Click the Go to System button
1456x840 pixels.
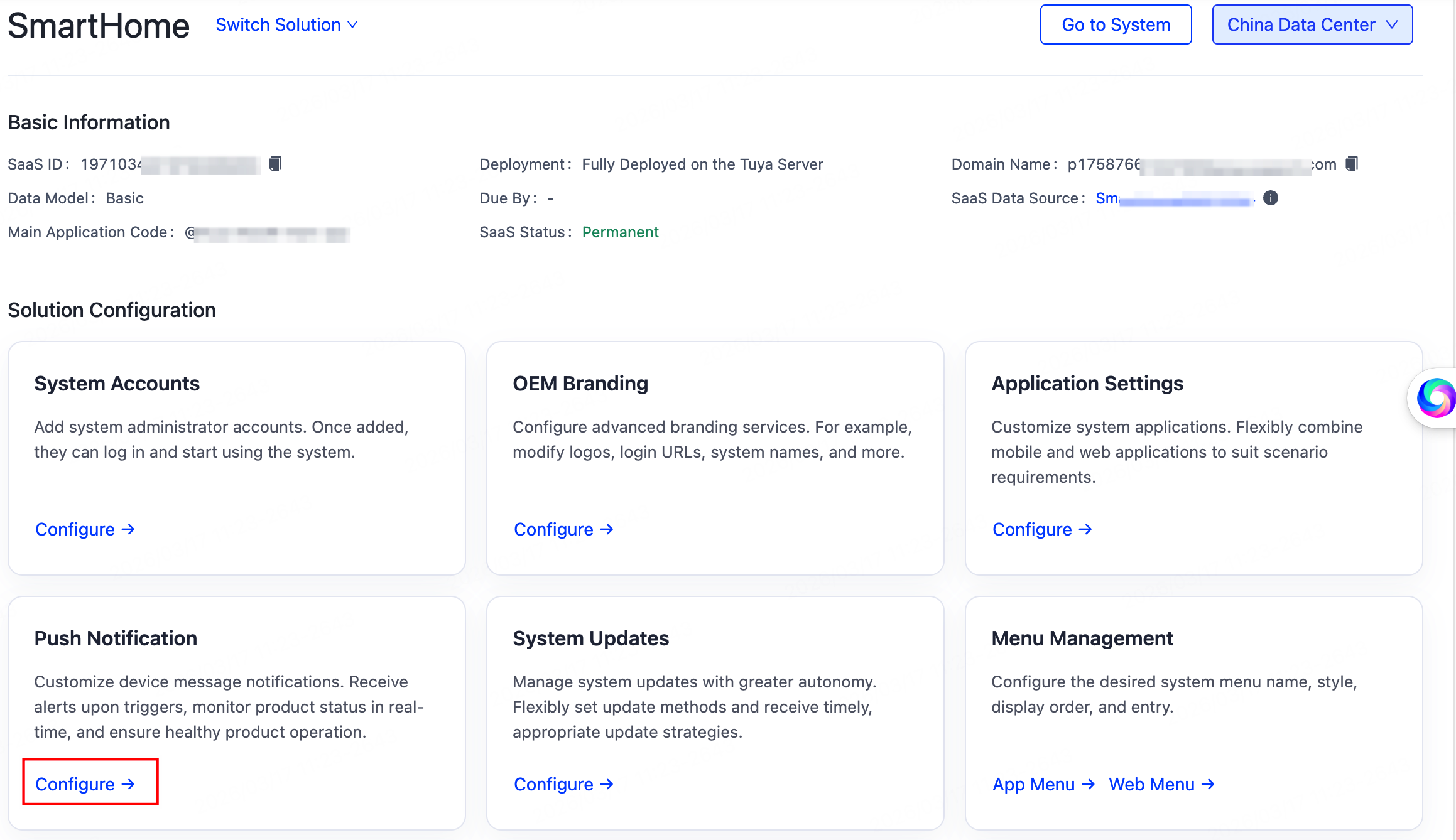click(1116, 25)
